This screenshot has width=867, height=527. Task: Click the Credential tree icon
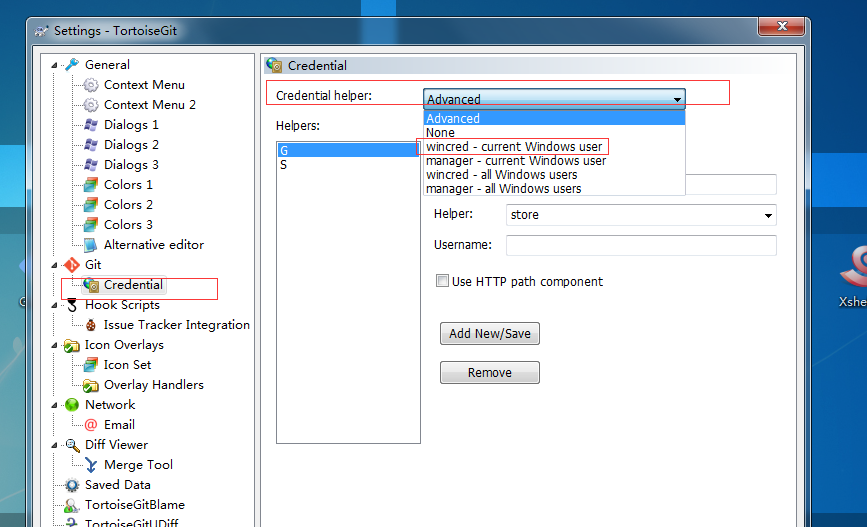91,285
